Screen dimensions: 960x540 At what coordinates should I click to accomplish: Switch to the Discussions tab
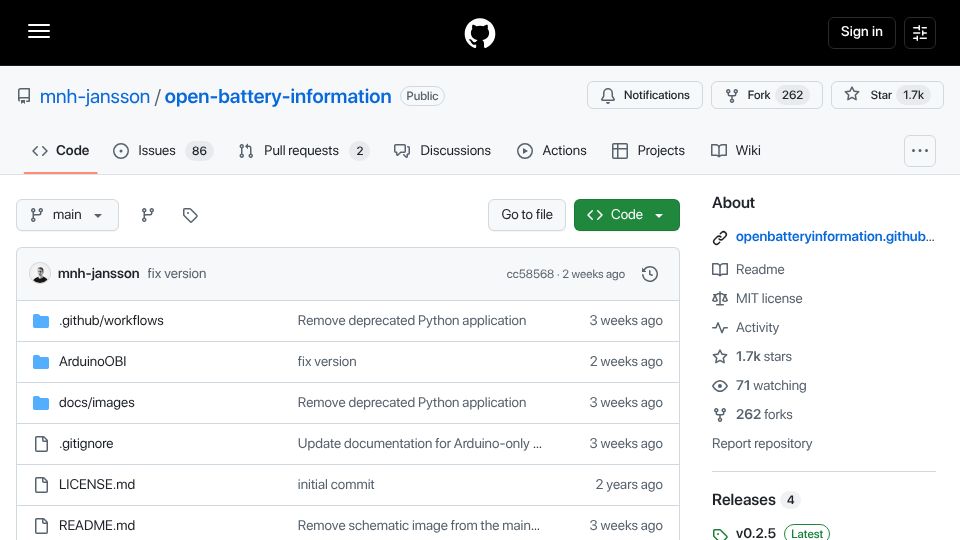click(x=442, y=151)
